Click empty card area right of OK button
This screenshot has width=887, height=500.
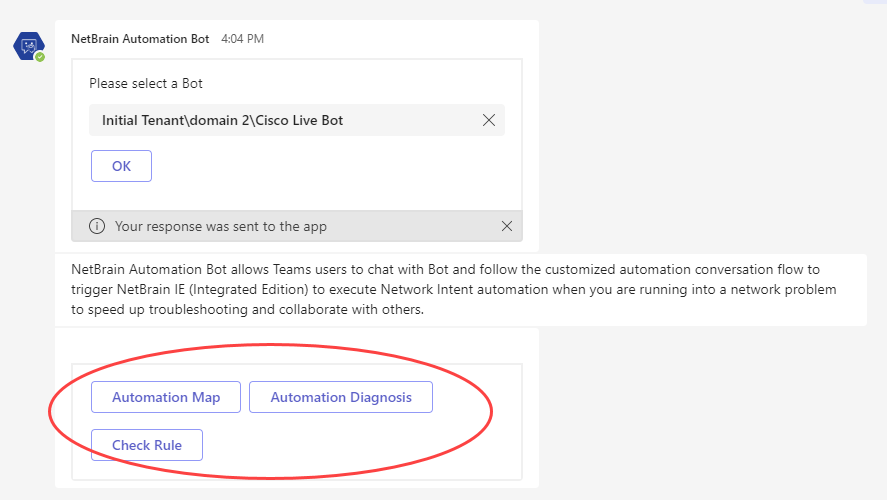(330, 166)
